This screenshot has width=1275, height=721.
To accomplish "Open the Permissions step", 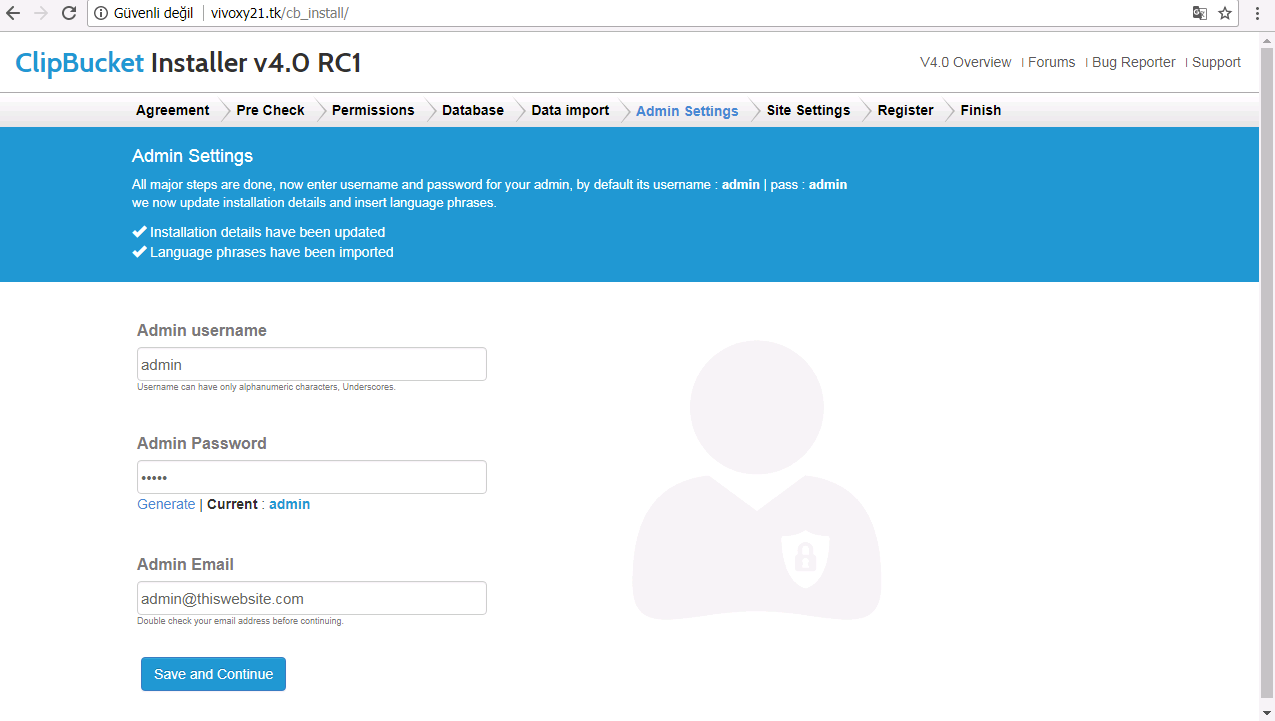I will (373, 110).
